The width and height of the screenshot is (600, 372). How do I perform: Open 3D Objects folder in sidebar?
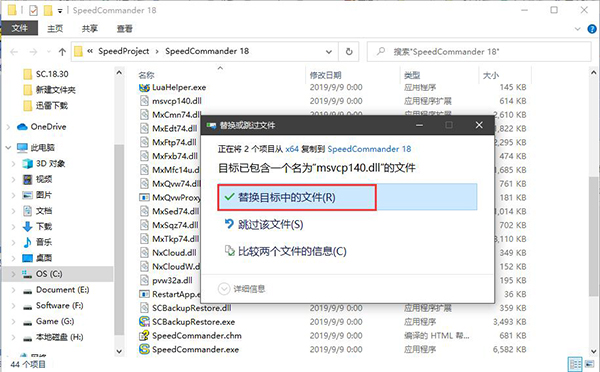(50, 164)
